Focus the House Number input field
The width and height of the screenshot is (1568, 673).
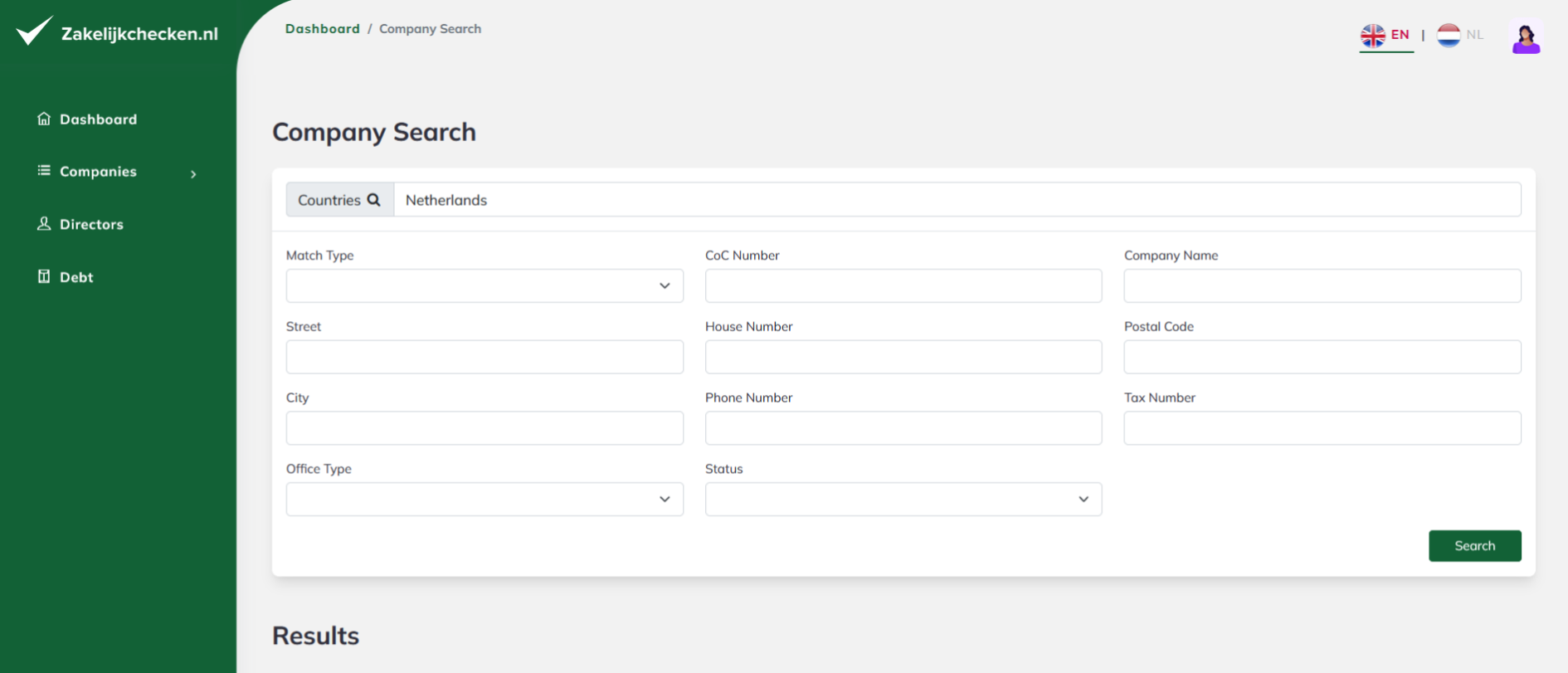point(903,357)
